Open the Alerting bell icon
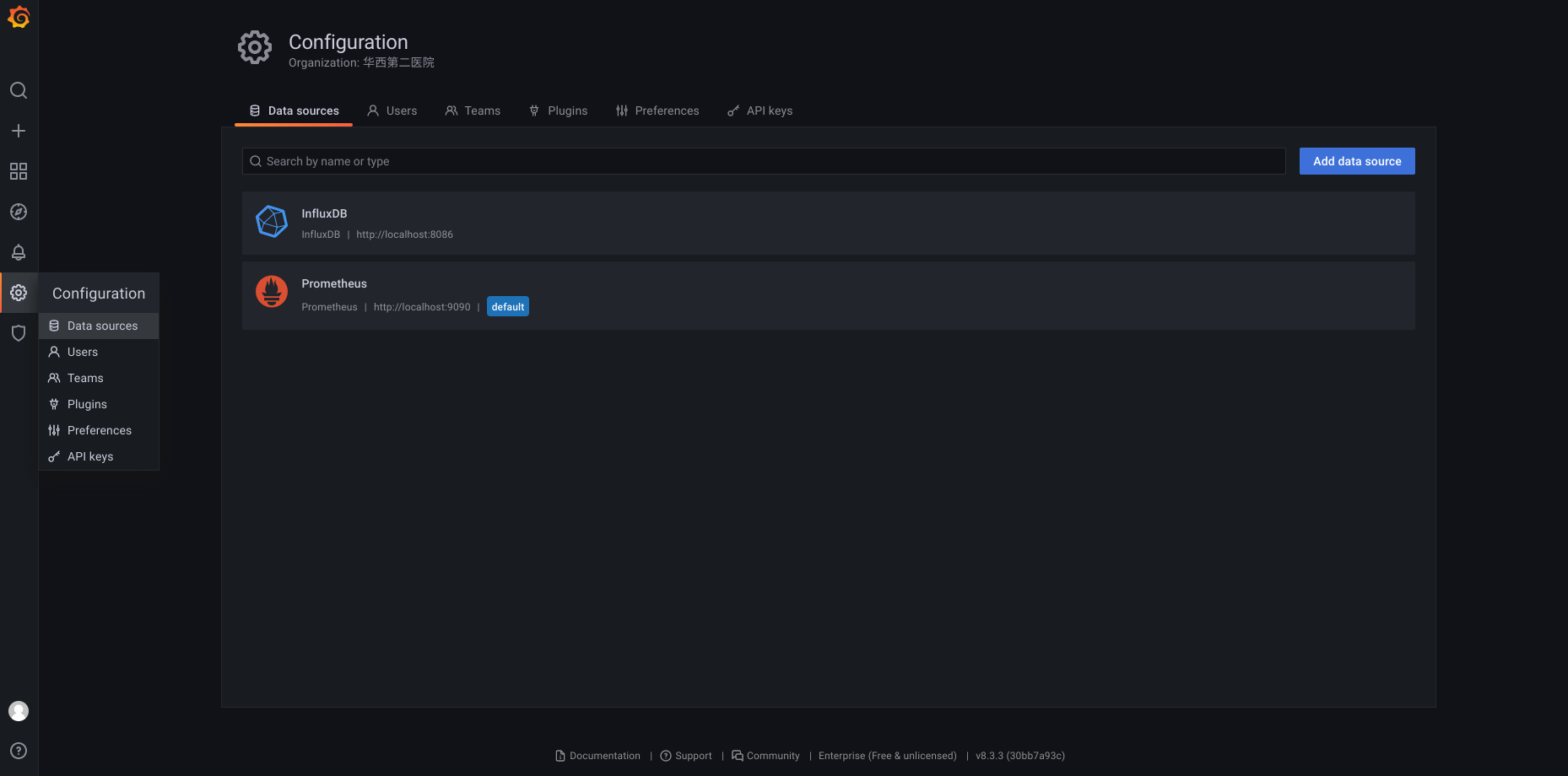This screenshot has width=1568, height=776. [x=19, y=252]
